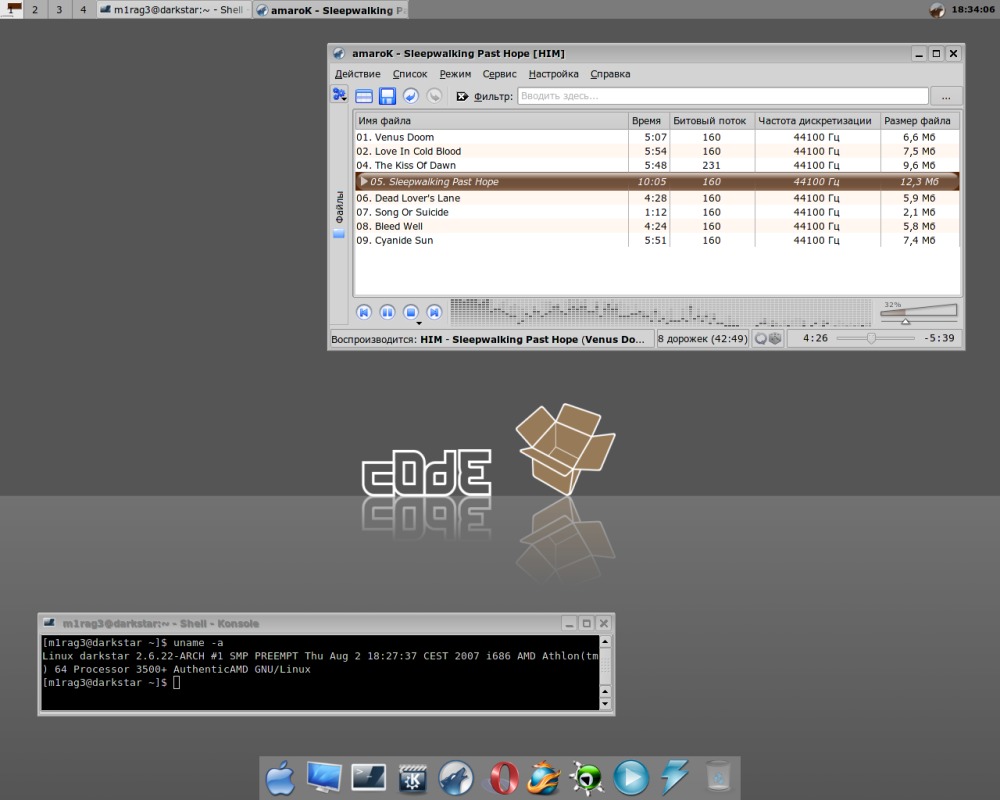
Task: Click the 2,1 Мб file size cell
Action: (x=919, y=212)
